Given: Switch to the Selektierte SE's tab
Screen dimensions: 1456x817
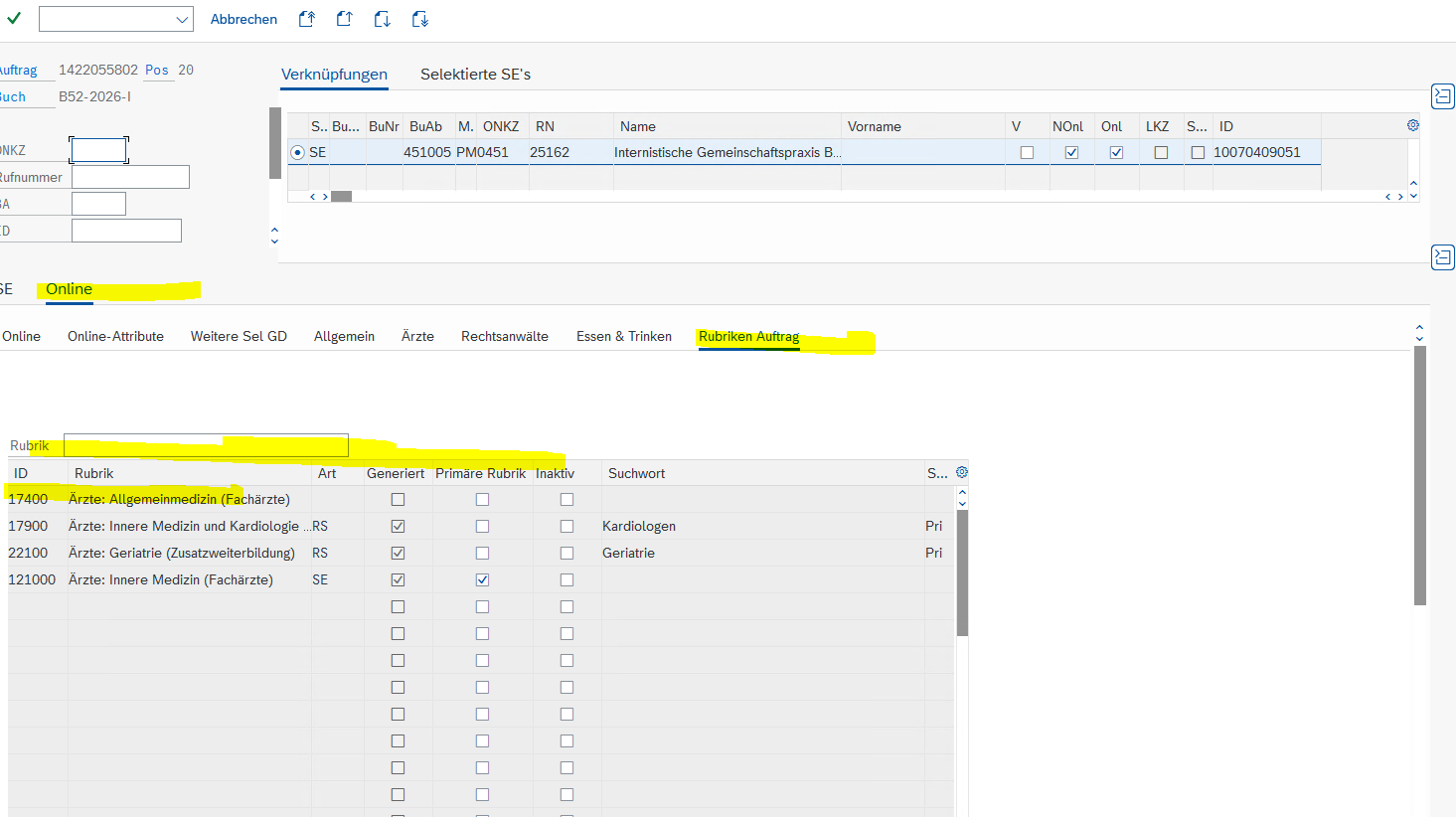Looking at the screenshot, I should (x=475, y=75).
